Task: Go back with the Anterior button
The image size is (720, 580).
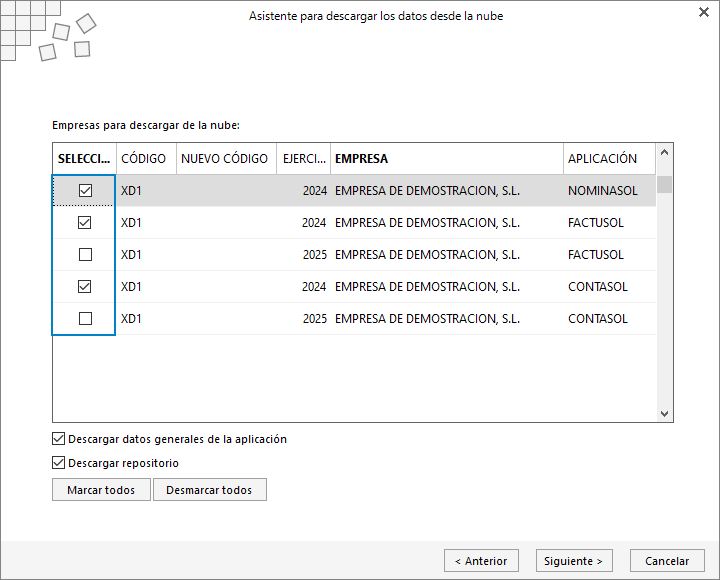Action: click(x=481, y=561)
